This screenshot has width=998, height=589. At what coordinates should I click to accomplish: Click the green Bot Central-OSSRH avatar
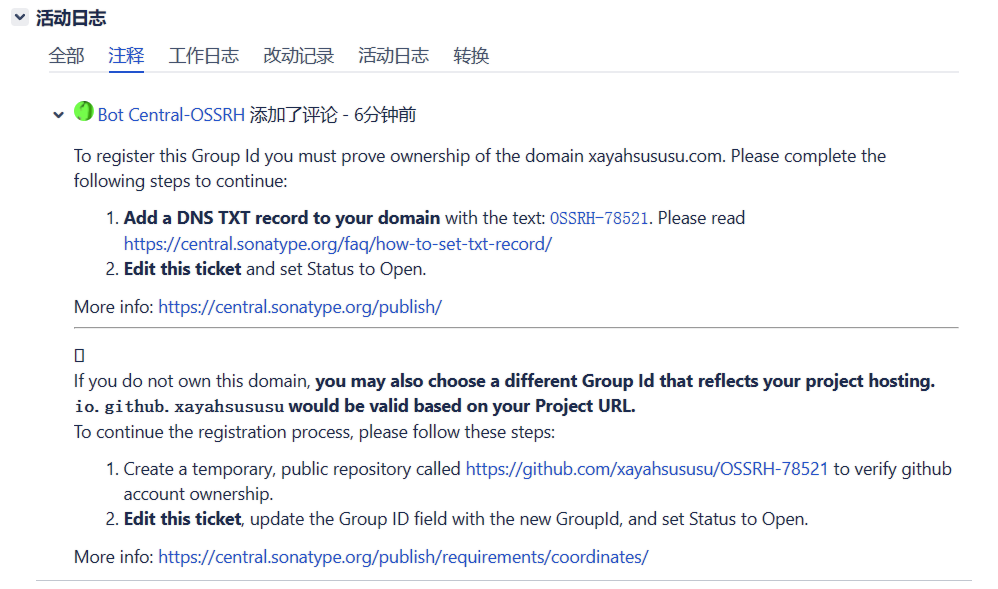point(84,112)
